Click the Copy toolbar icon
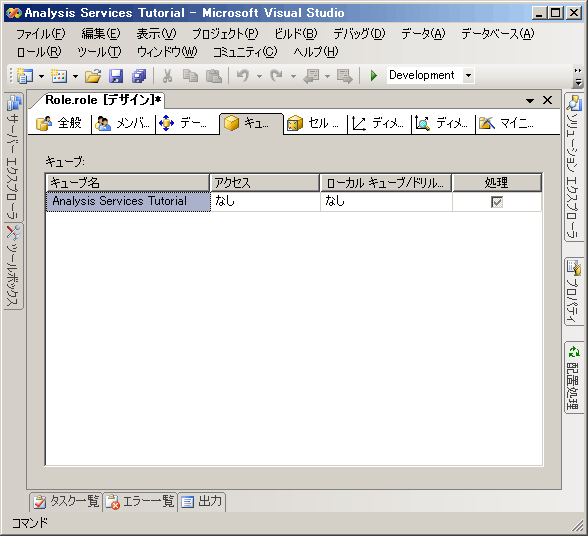 click(190, 76)
